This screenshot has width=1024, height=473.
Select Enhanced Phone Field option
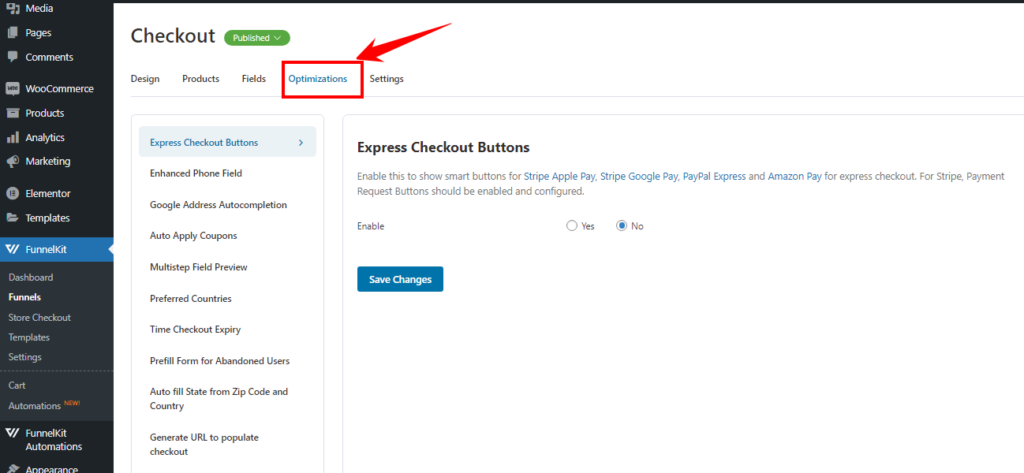[196, 173]
